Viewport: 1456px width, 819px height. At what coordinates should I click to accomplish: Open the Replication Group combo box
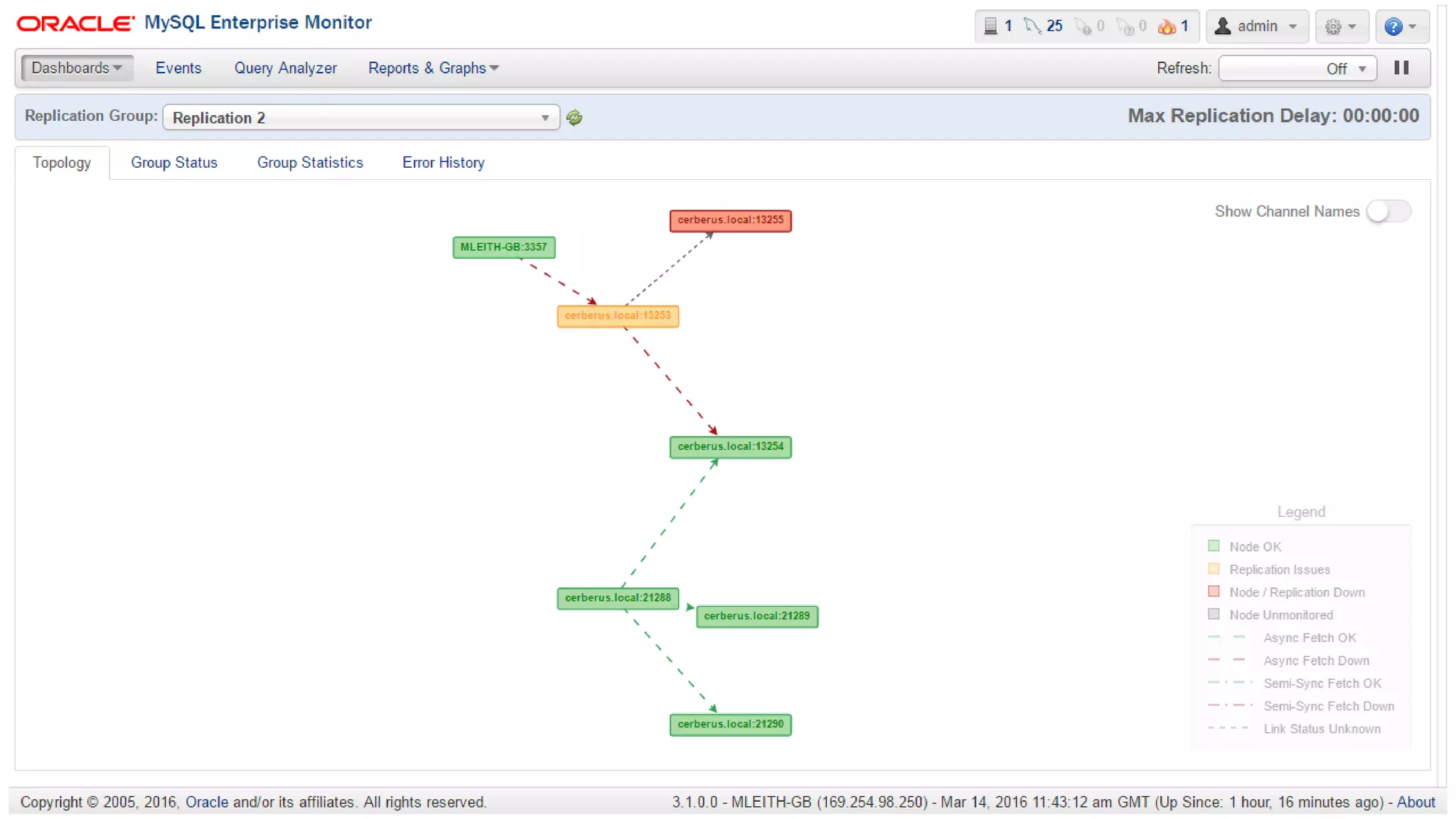pyautogui.click(x=360, y=117)
